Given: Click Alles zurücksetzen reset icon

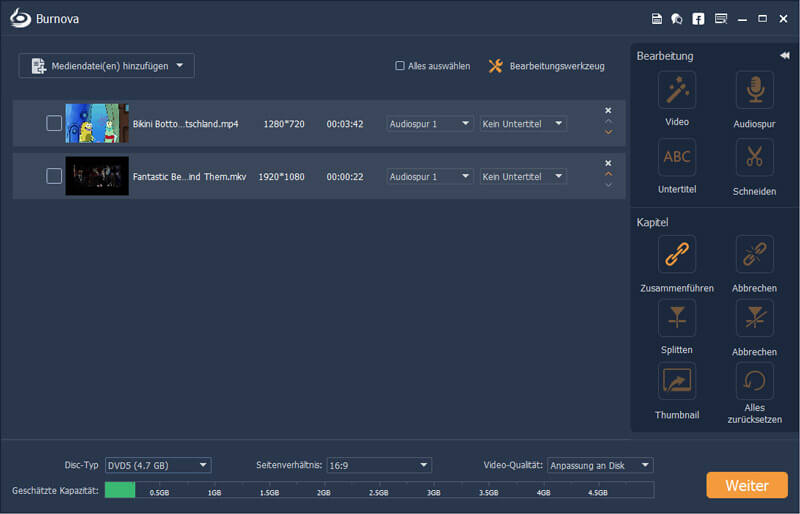Looking at the screenshot, I should [x=754, y=381].
